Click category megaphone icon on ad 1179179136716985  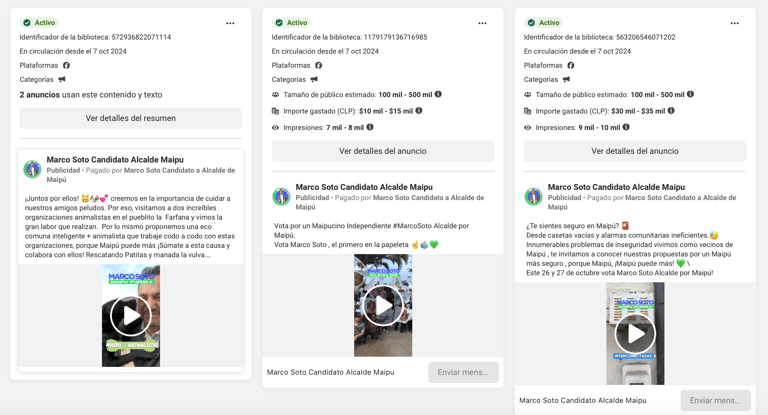tap(314, 79)
